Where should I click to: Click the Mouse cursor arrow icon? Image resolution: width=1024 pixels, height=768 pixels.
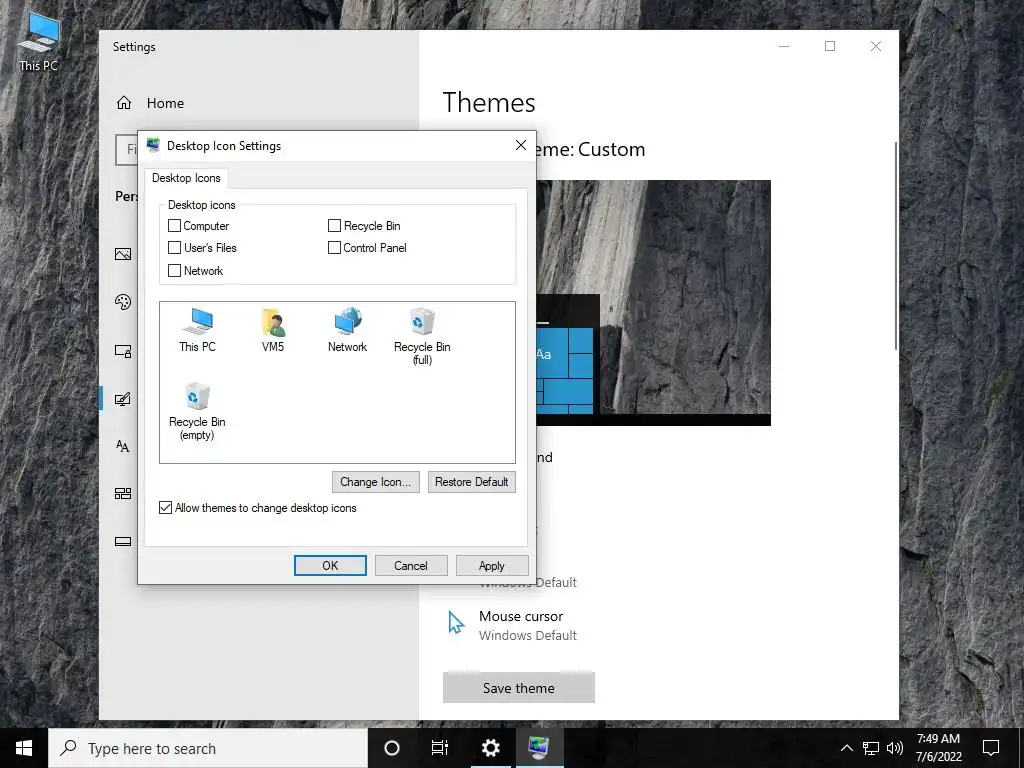click(x=456, y=622)
